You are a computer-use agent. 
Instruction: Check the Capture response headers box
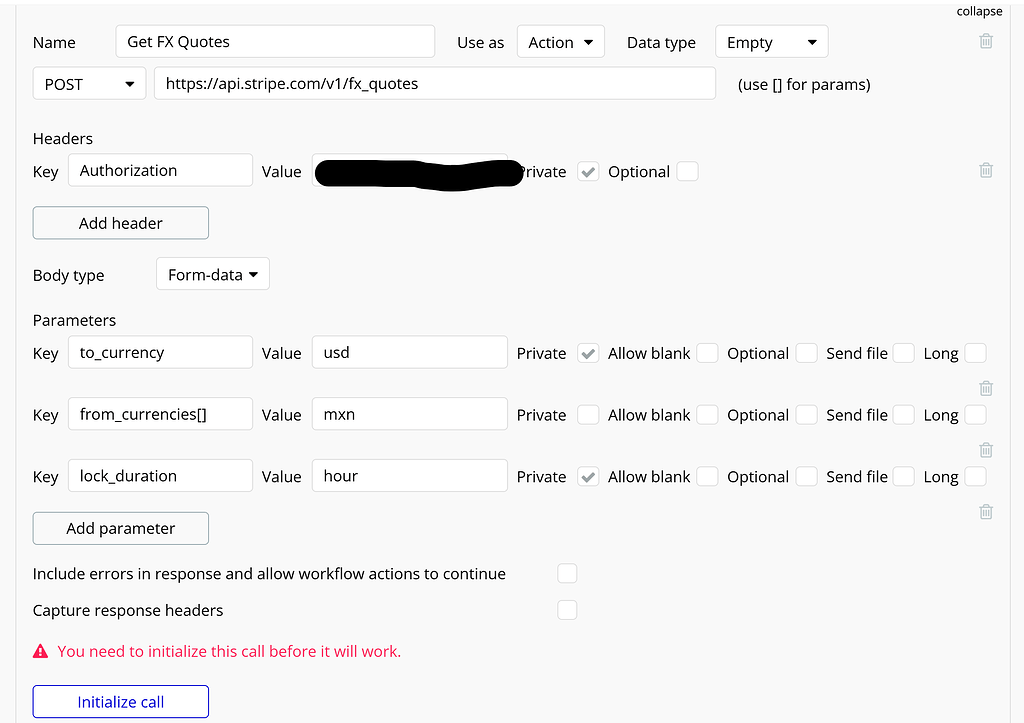click(x=567, y=609)
